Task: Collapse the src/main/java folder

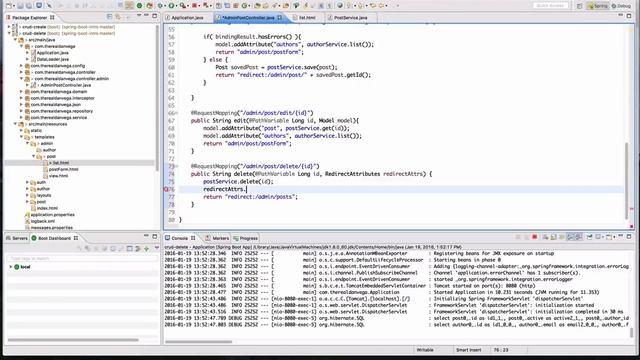Action: tap(15, 40)
